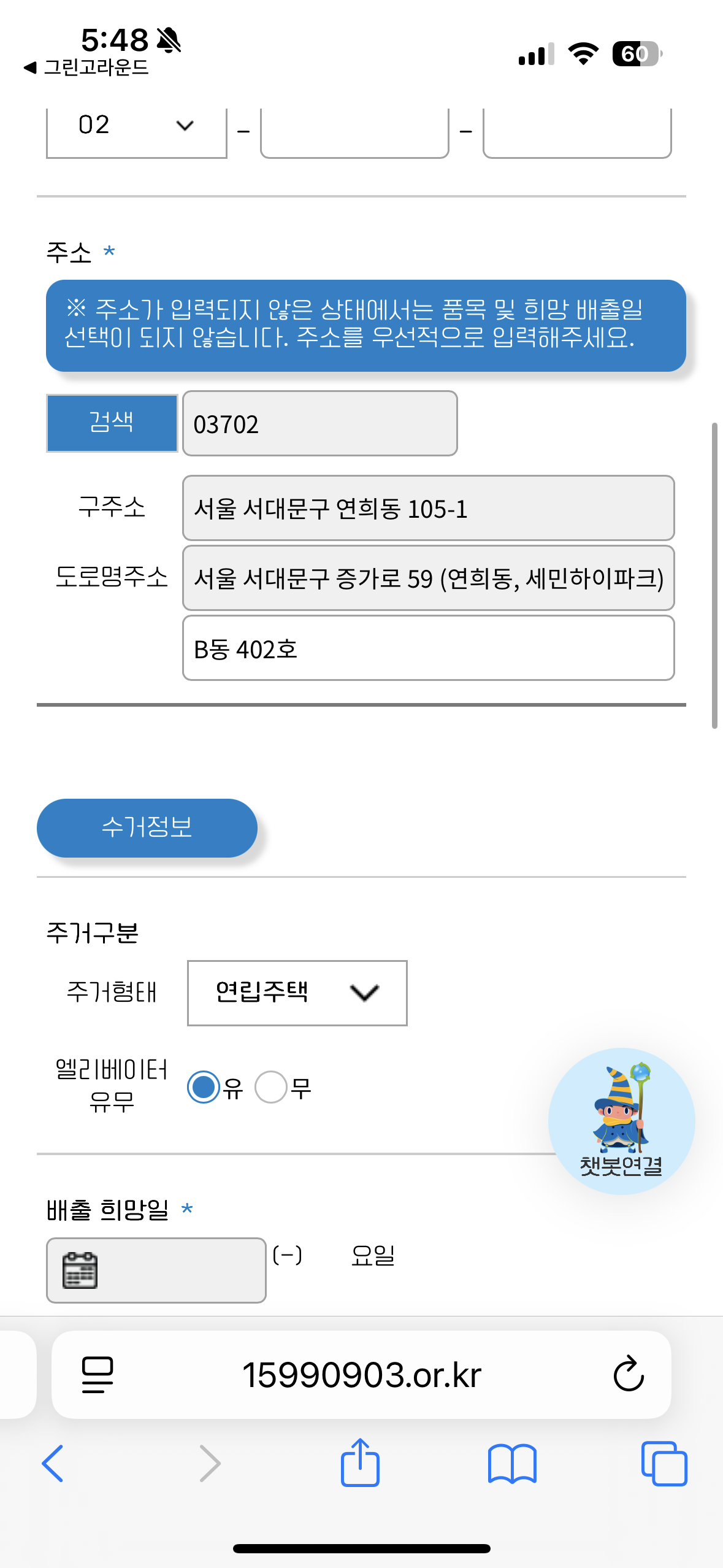Open the chatbot wizard assistant
This screenshot has width=723, height=1568.
pyautogui.click(x=621, y=1120)
